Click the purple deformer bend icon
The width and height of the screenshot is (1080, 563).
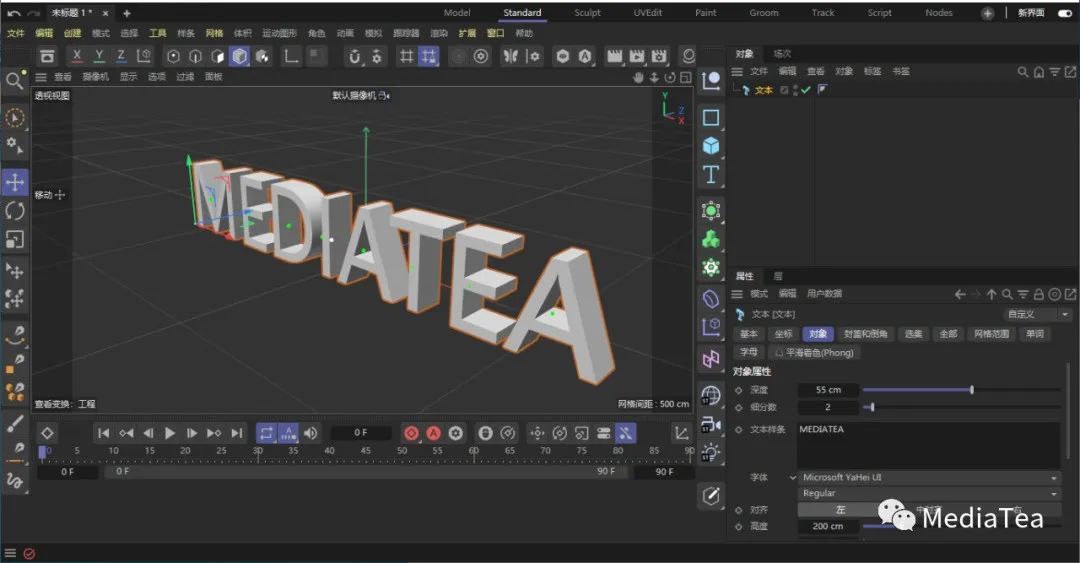[x=711, y=298]
